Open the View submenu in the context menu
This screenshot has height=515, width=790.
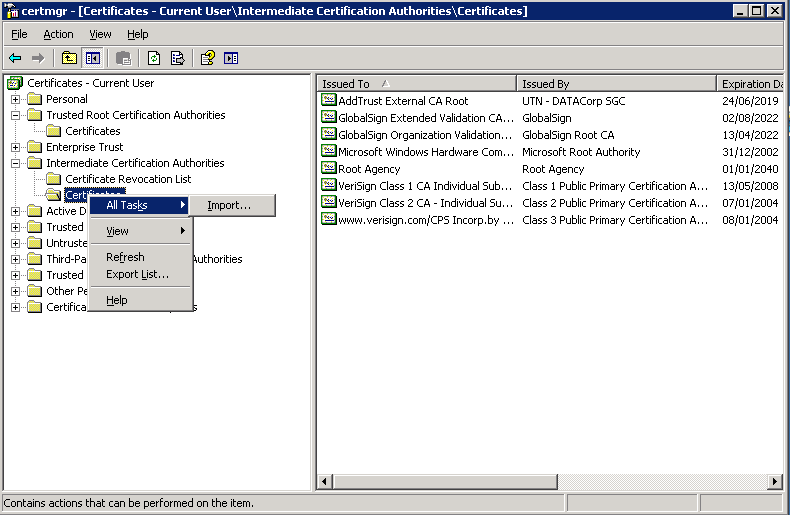click(x=140, y=231)
